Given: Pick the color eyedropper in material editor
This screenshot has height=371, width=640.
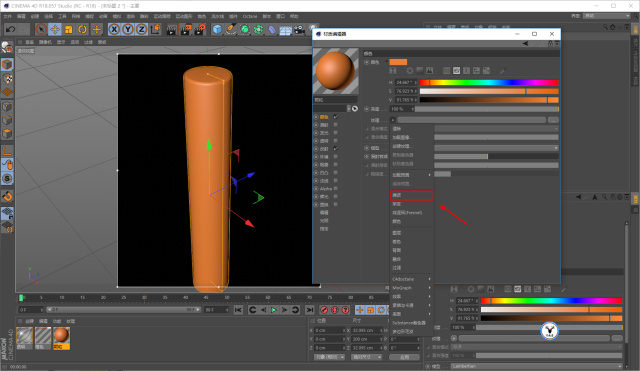Looking at the screenshot, I should [502, 71].
